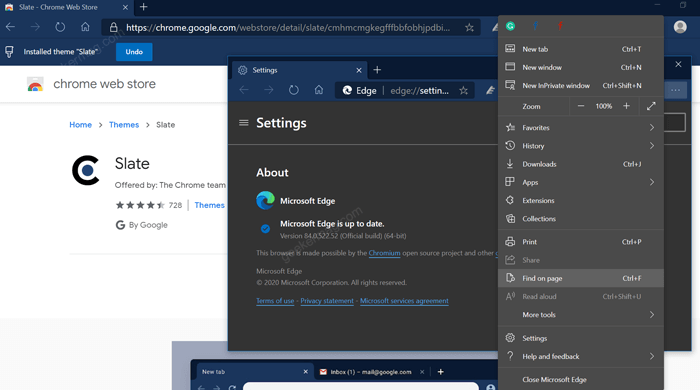Click the green Grammarly extension icon
This screenshot has width=700, height=390.
[510, 26]
